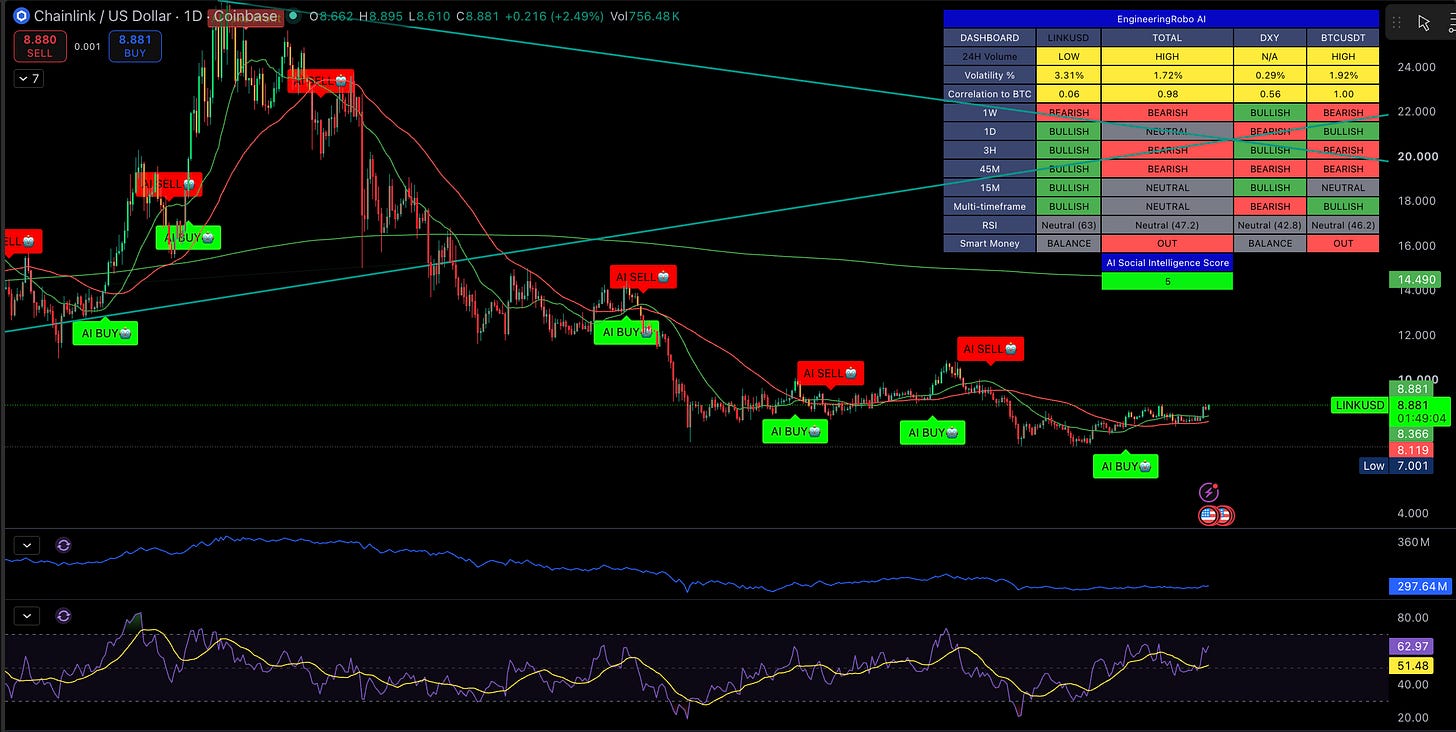
Task: Click the Low 7.001 price label
Action: click(x=1397, y=466)
